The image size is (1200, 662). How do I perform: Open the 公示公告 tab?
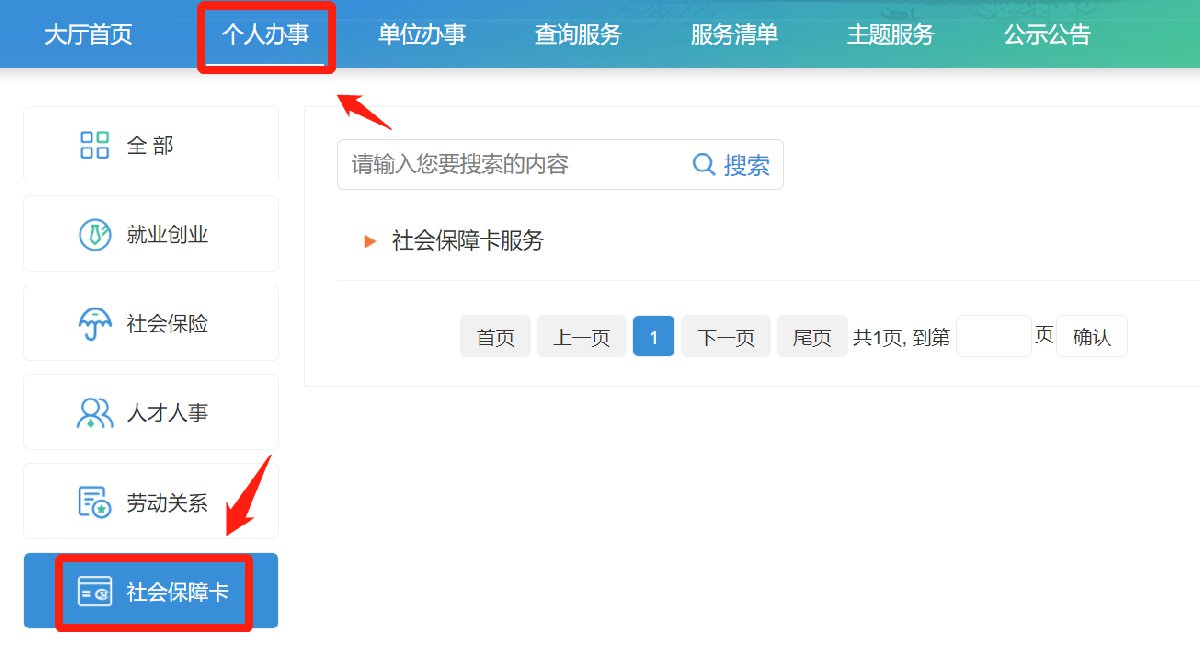point(1047,35)
